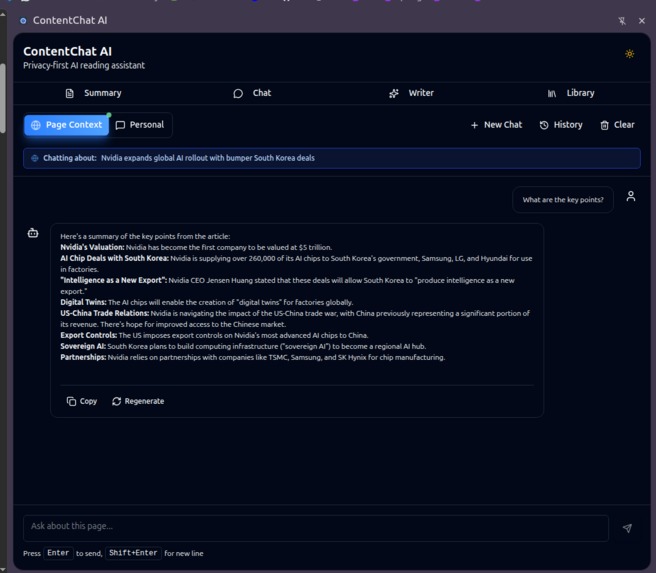Click the 'Export Controls:' bullet text
This screenshot has height=573, width=656.
click(89, 335)
